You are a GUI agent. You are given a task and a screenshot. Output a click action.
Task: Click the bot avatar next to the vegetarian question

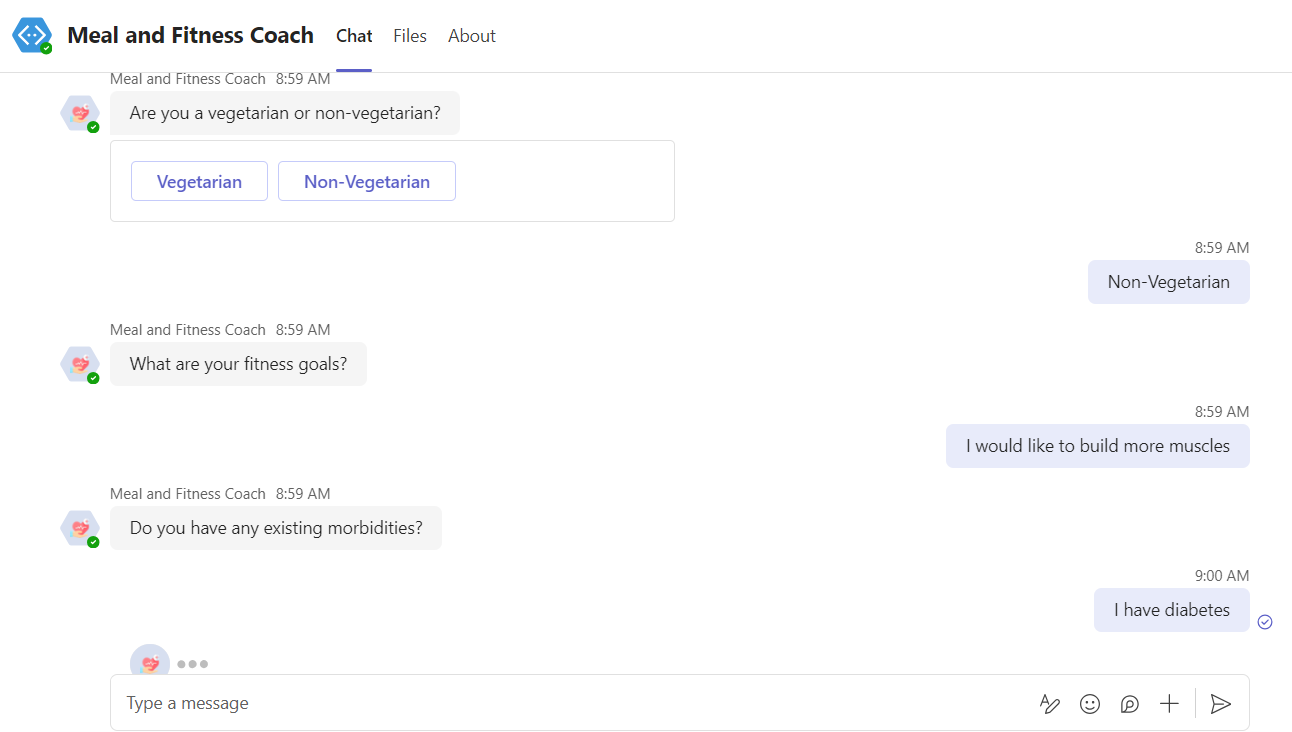(x=80, y=113)
